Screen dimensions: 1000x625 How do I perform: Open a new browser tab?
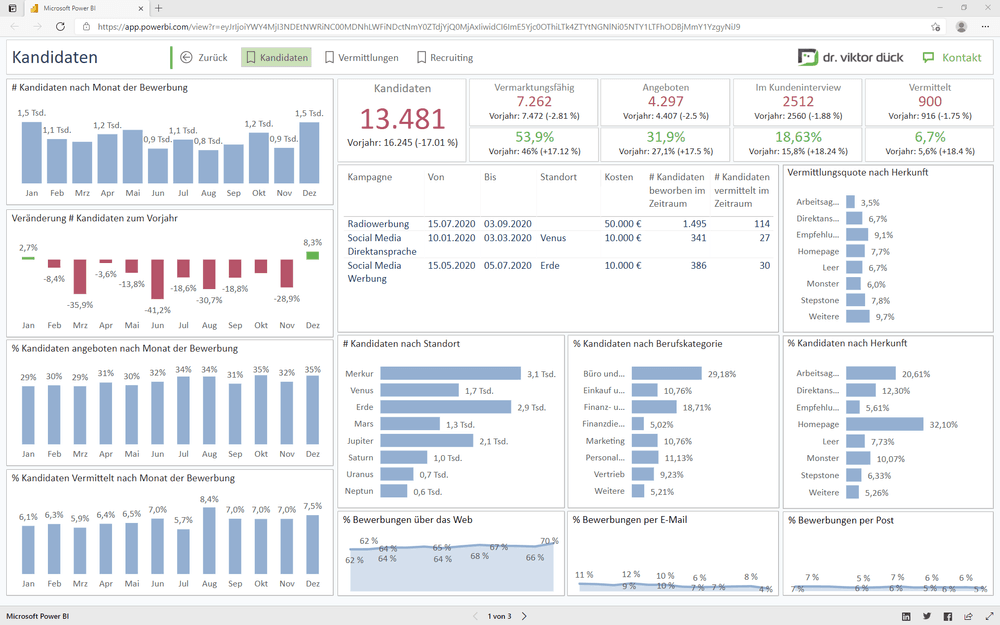(158, 8)
